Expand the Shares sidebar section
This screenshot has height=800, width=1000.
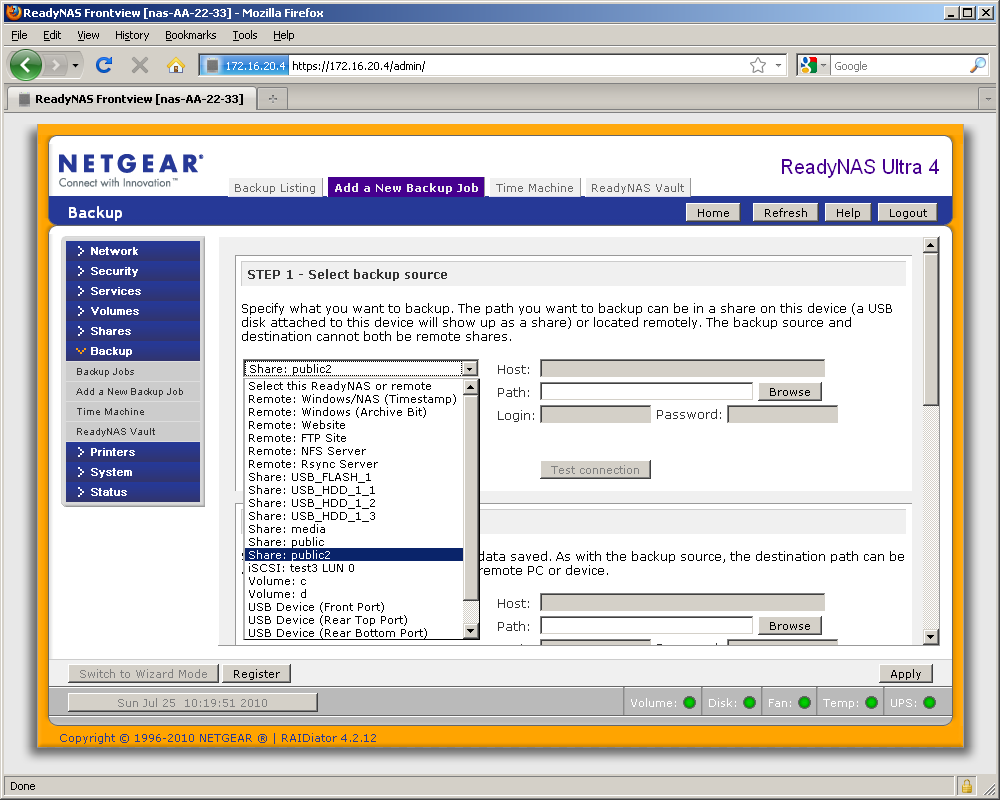(133, 330)
